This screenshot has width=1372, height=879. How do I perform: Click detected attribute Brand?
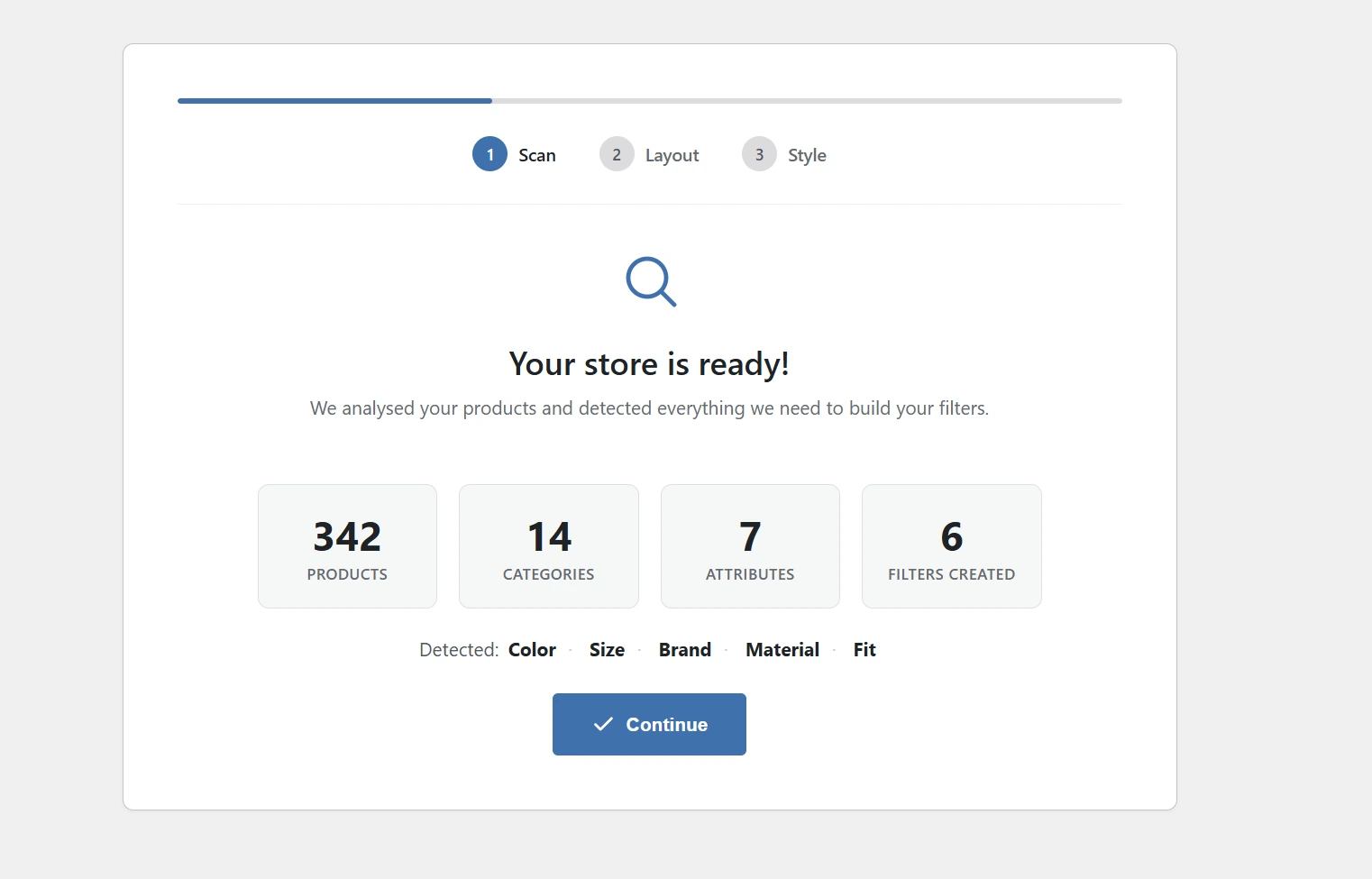(x=685, y=650)
